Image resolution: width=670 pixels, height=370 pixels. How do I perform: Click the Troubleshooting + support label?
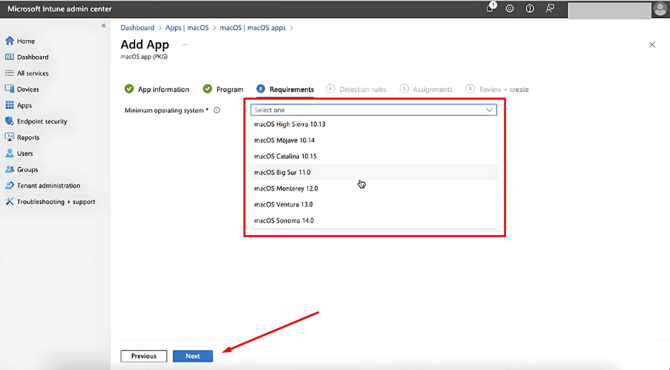tap(56, 202)
